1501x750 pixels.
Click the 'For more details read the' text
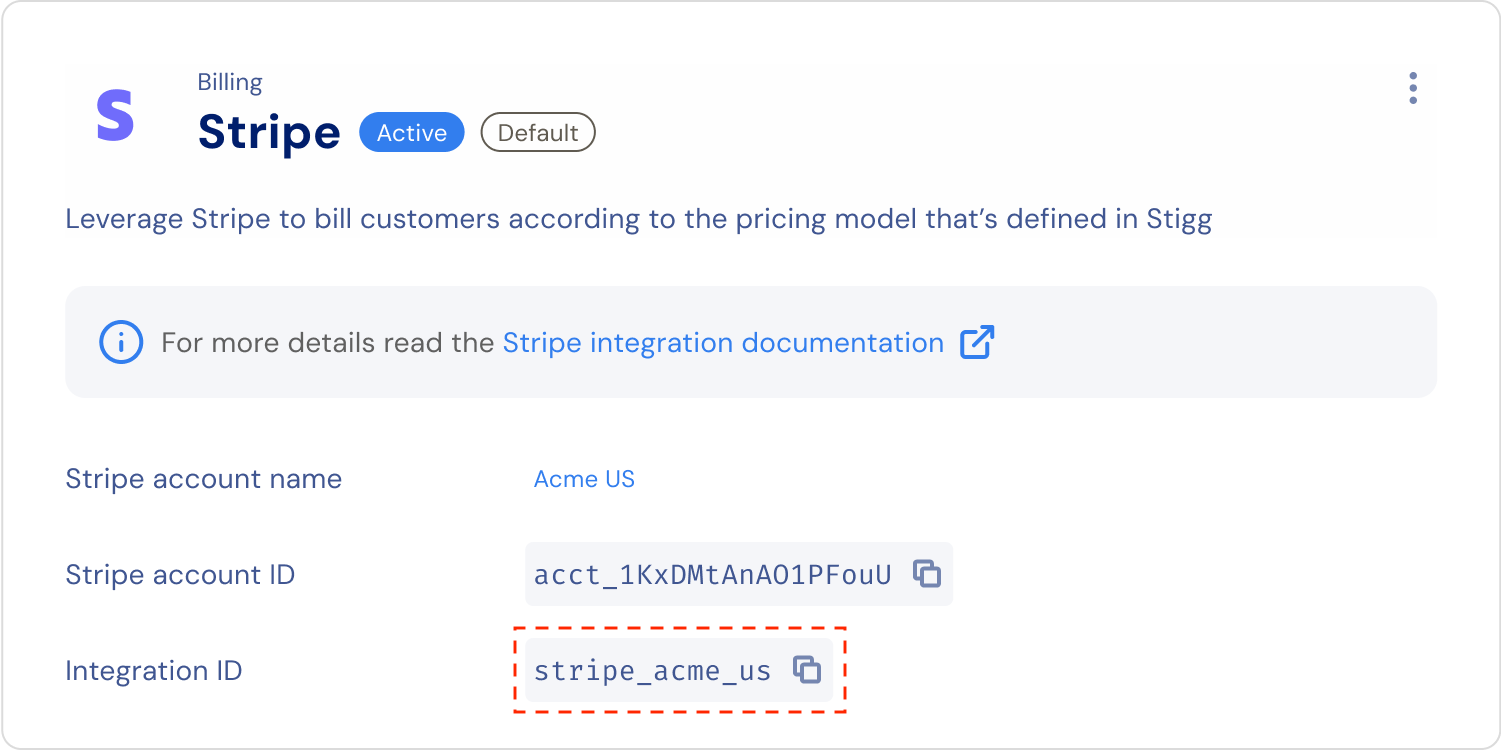click(328, 343)
